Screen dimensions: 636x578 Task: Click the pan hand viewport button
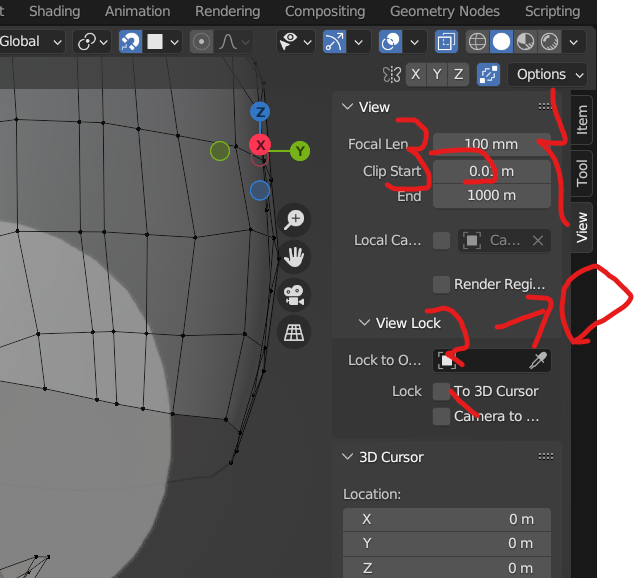294,257
